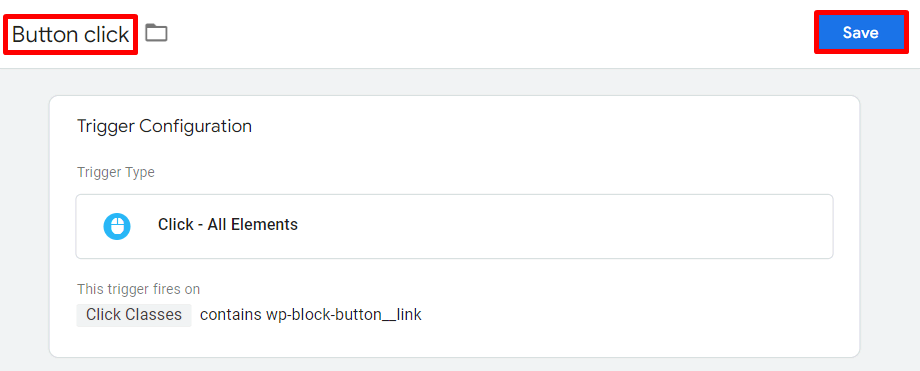Screen dimensions: 920x371
Task: Open the folder icon beside the trigger name
Action: [x=156, y=33]
